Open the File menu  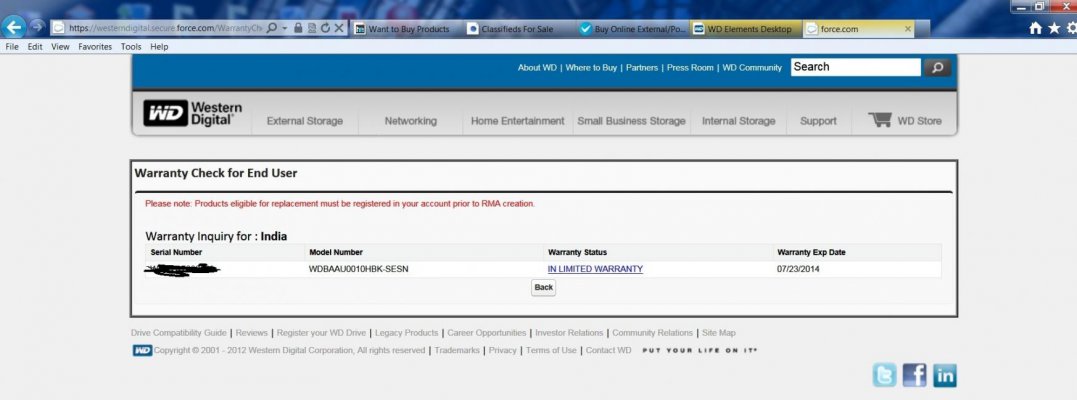12,47
